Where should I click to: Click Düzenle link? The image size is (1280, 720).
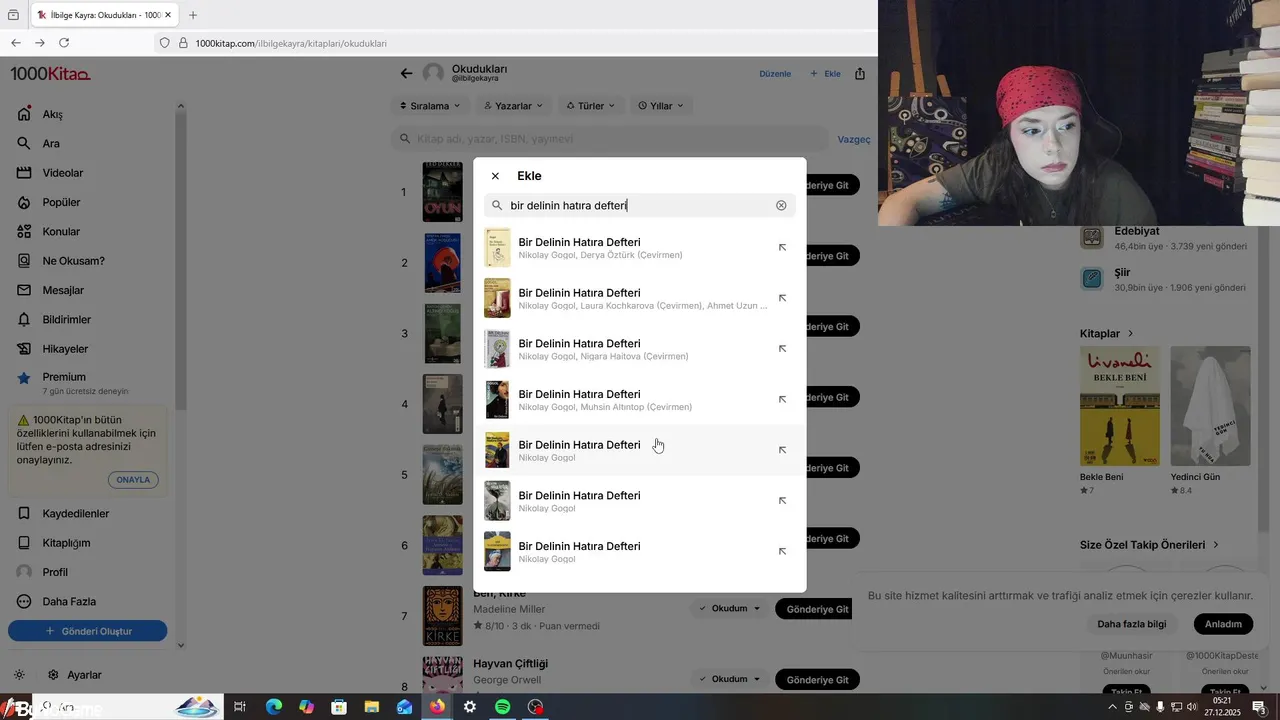click(x=775, y=74)
